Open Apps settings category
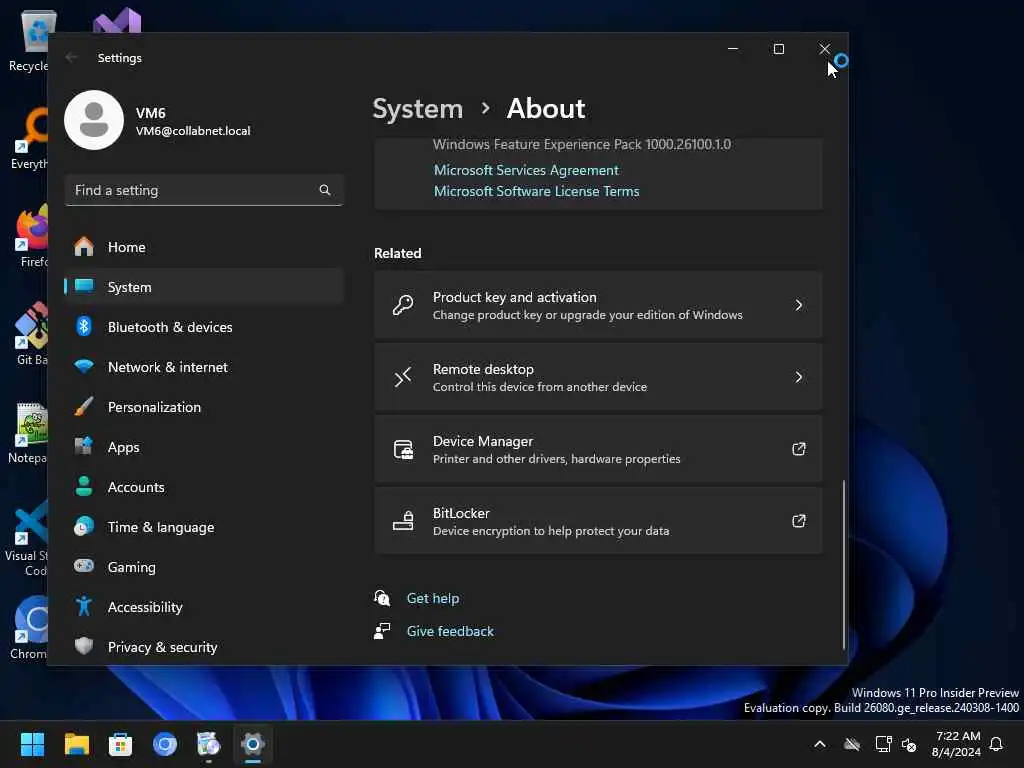Screen dimensions: 1024x768 click(x=204, y=447)
